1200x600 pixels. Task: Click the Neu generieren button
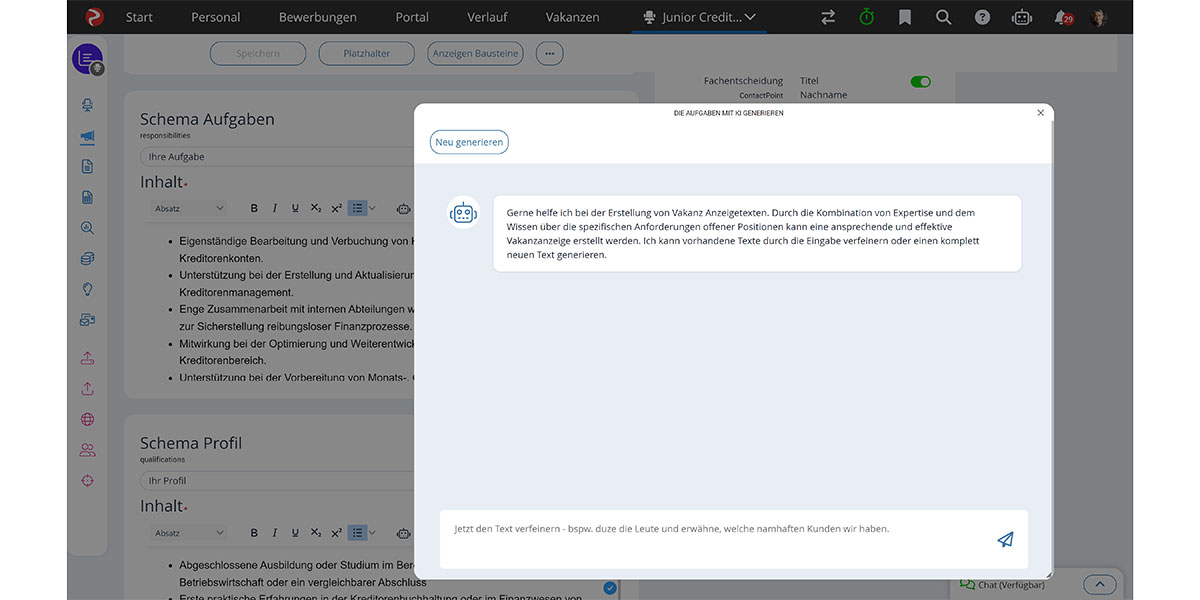pos(469,142)
